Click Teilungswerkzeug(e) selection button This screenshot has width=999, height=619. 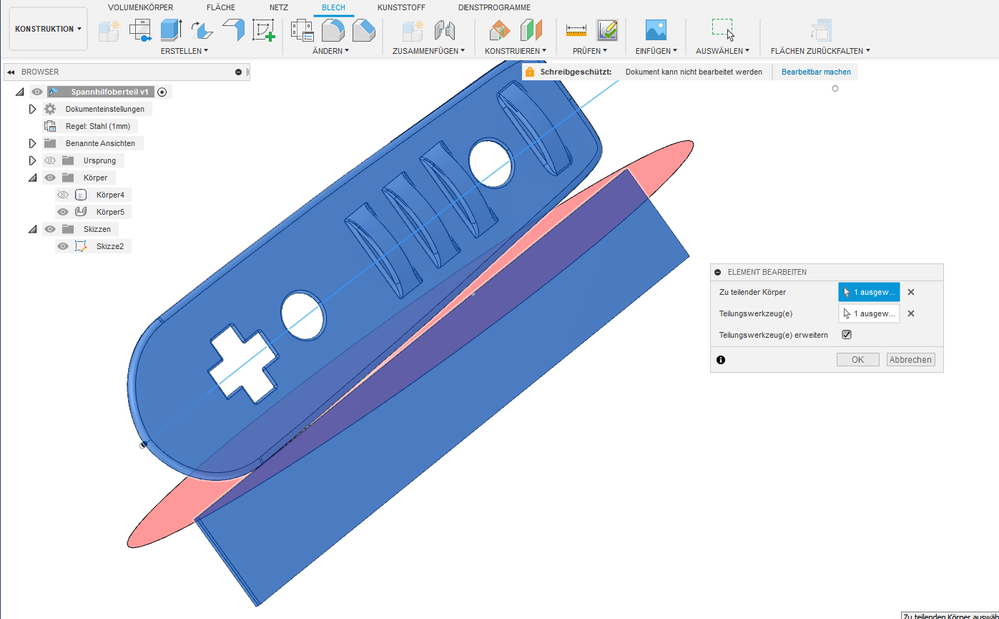tap(869, 313)
